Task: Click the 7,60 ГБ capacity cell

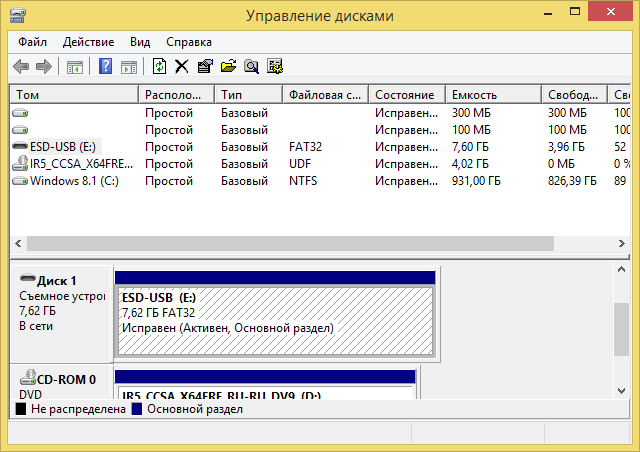Action: coord(470,147)
